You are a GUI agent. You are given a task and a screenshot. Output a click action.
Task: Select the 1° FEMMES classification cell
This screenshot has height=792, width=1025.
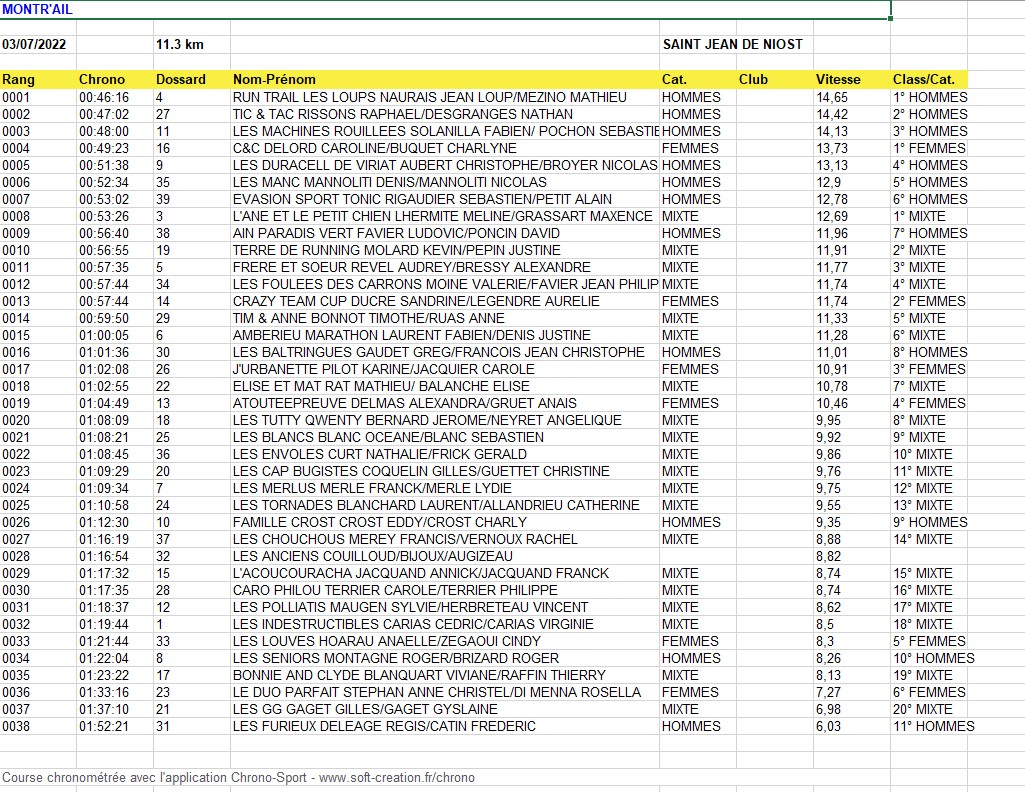click(x=930, y=148)
